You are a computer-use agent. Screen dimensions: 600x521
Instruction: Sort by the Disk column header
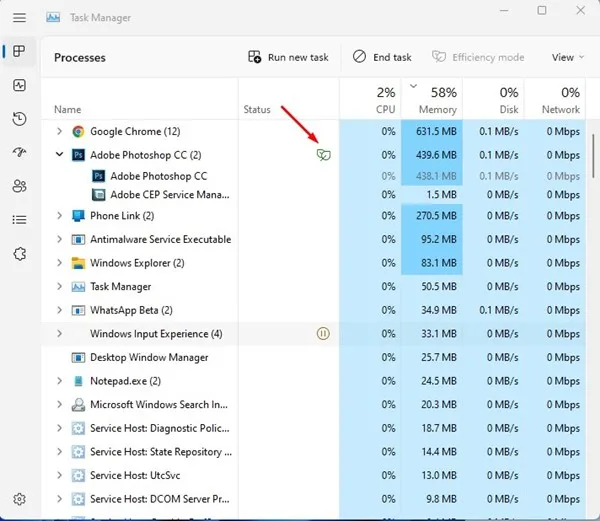(x=493, y=99)
